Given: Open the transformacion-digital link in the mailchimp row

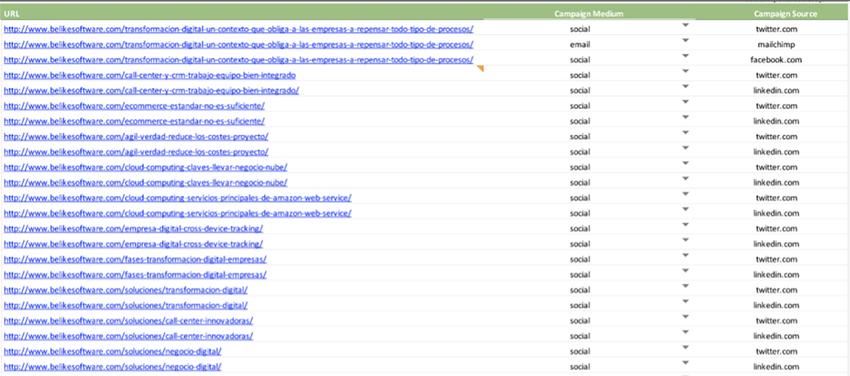Looking at the screenshot, I should (239, 44).
